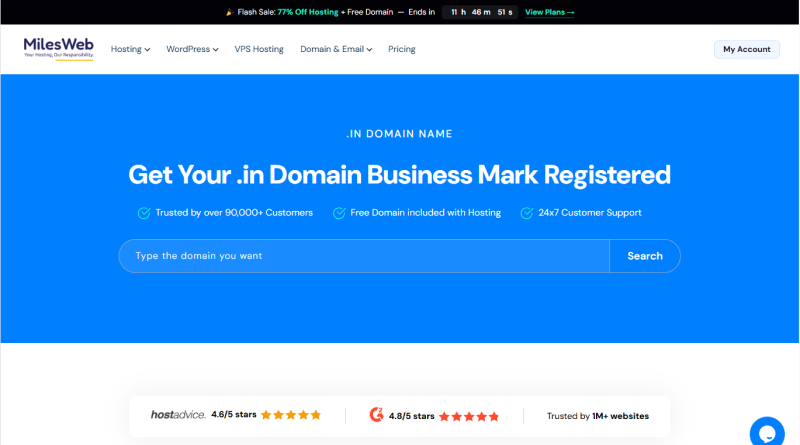Click checkmark icon beside Trusted by 90,000+ Customers
Image resolution: width=800 pixels, height=445 pixels.
pyautogui.click(x=144, y=213)
